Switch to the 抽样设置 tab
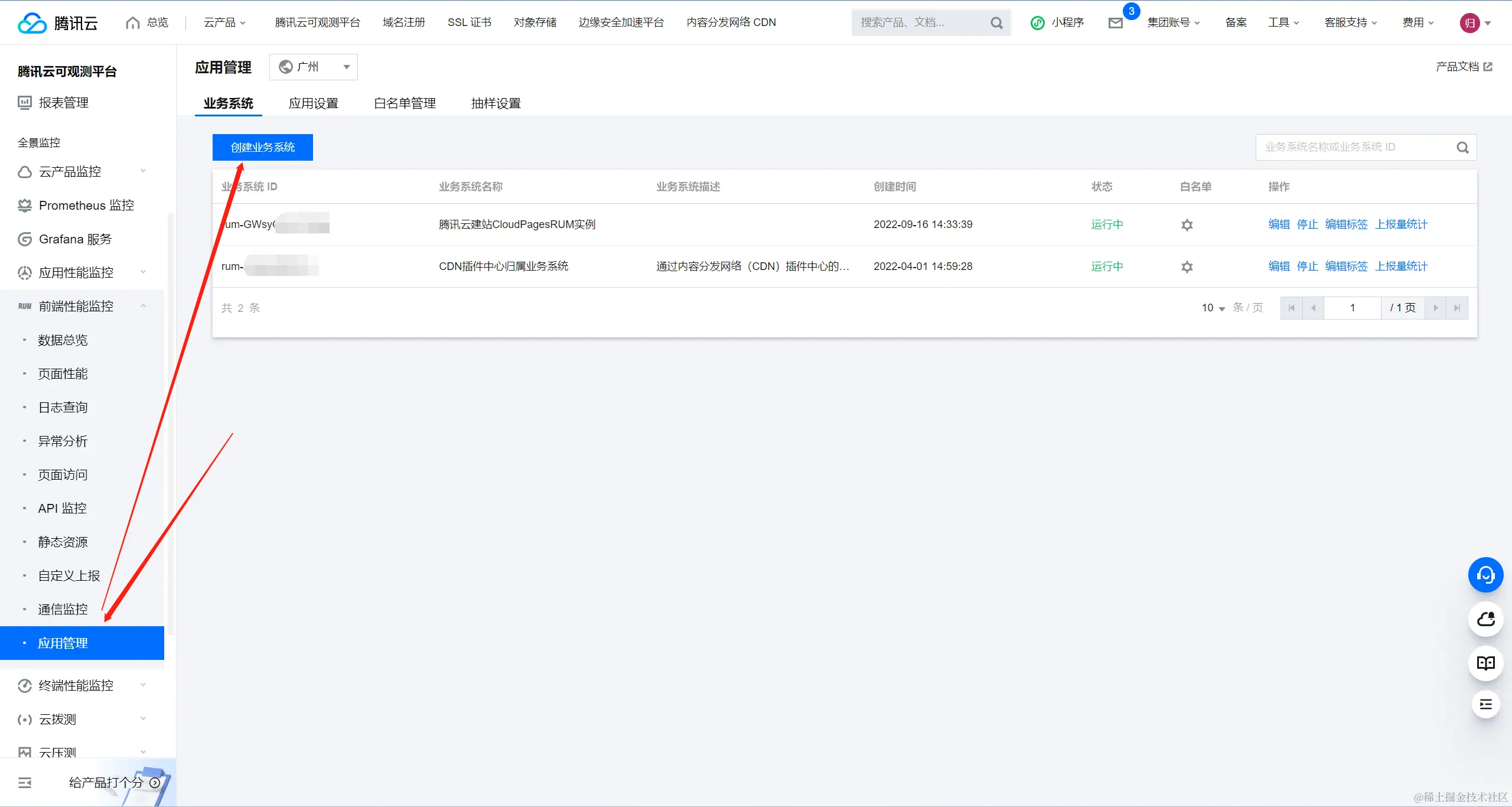1512x807 pixels. (495, 103)
